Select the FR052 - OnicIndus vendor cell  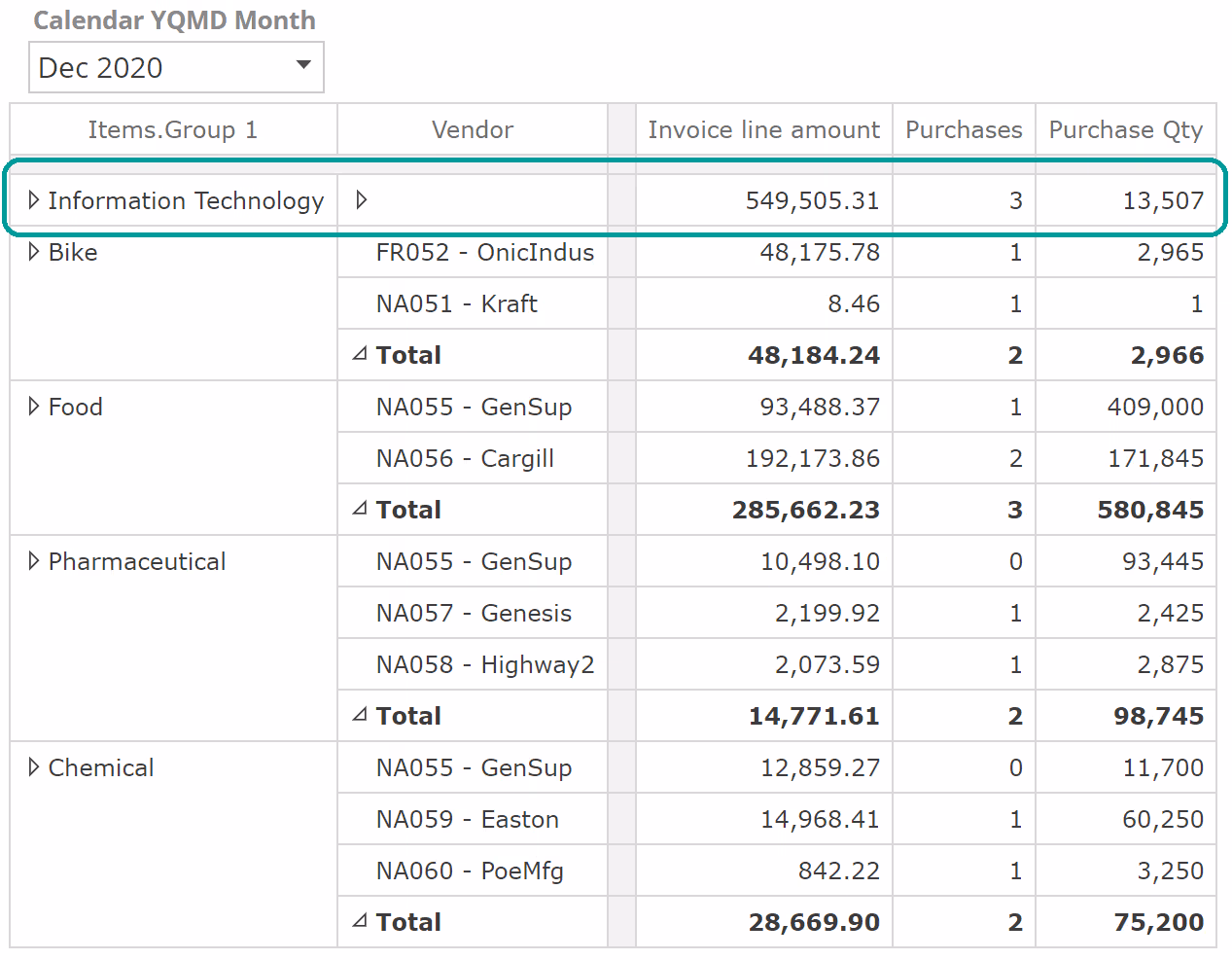tap(484, 252)
